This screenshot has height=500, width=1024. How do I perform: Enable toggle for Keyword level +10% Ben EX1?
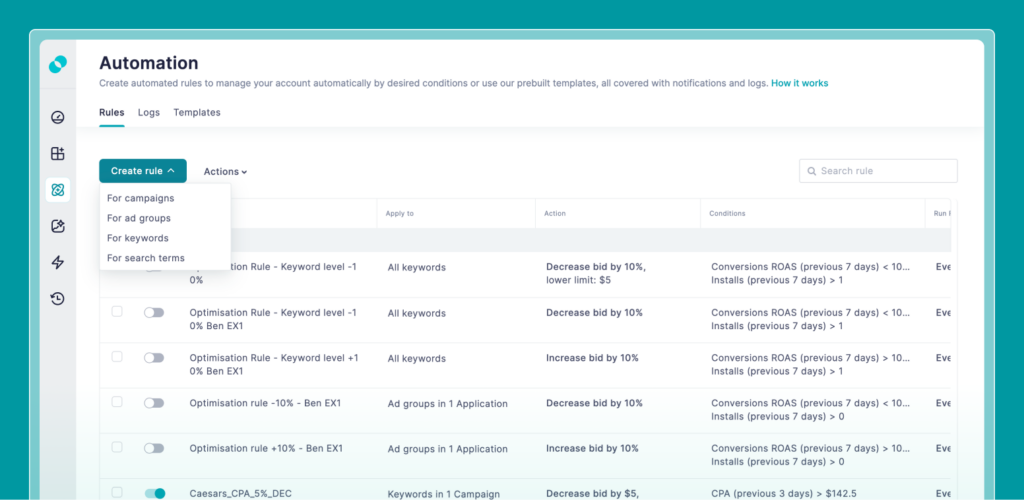tap(154, 358)
